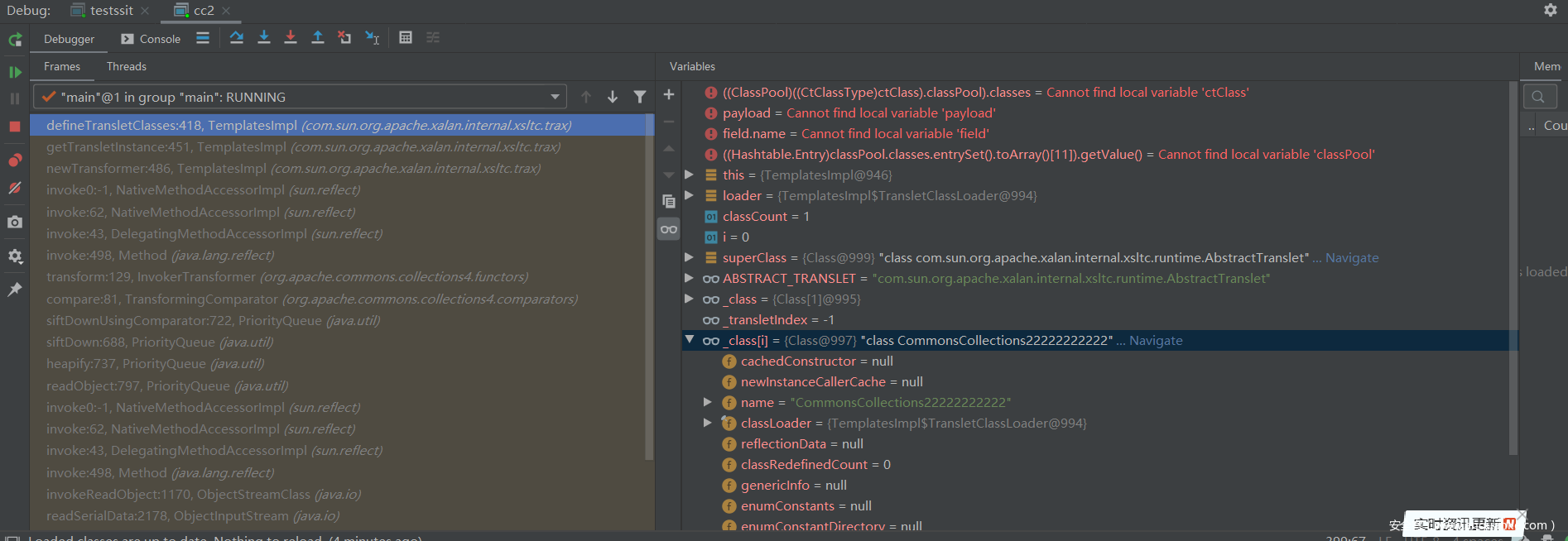The height and width of the screenshot is (541, 1568).
Task: Stop the debug session with the red square
Action: coord(15,127)
